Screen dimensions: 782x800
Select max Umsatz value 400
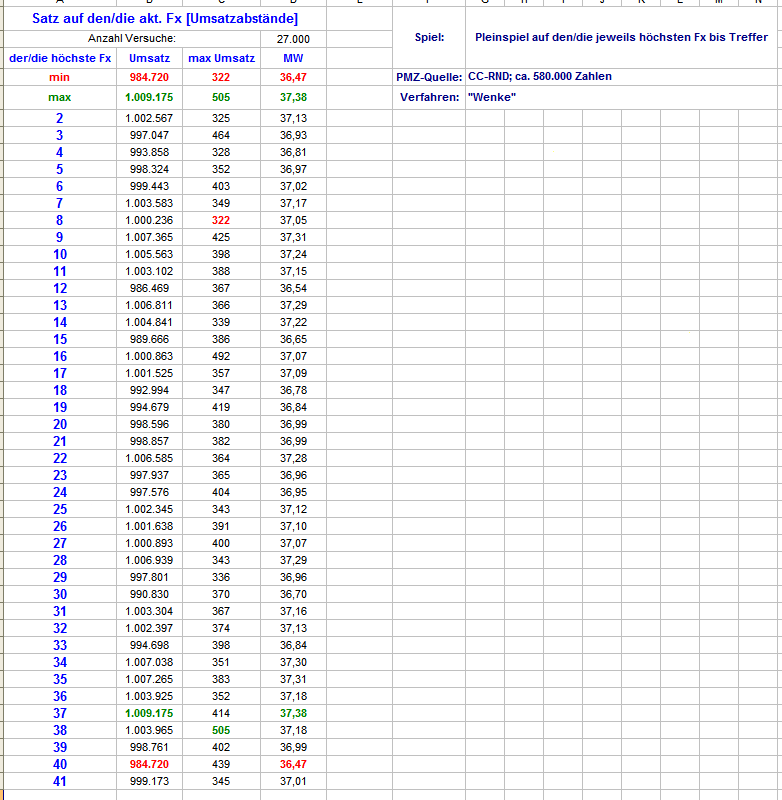221,543
